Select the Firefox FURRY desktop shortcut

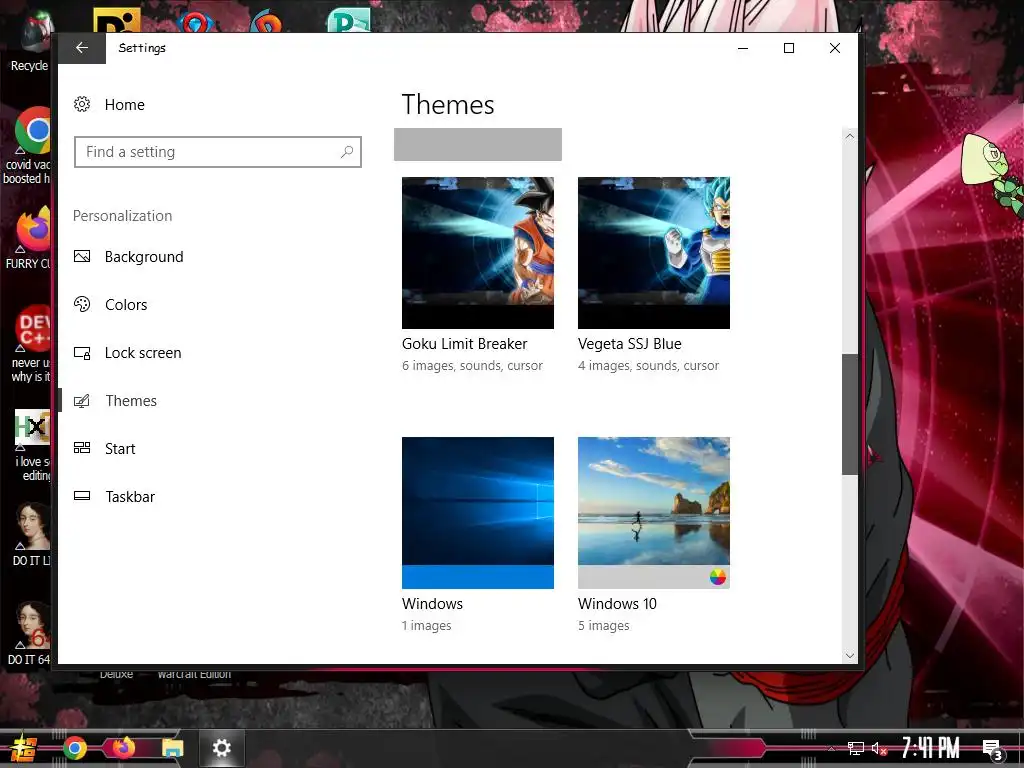pyautogui.click(x=30, y=238)
